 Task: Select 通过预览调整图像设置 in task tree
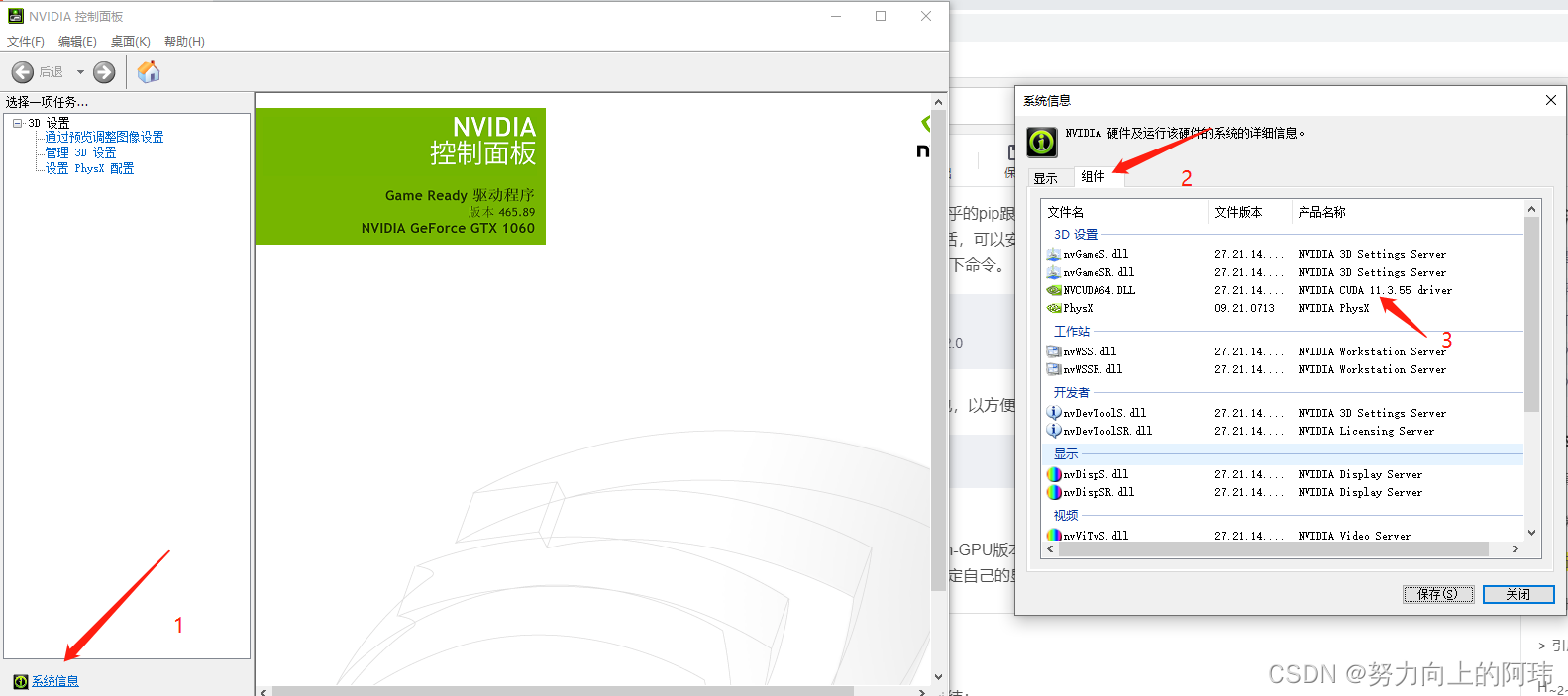tap(104, 137)
